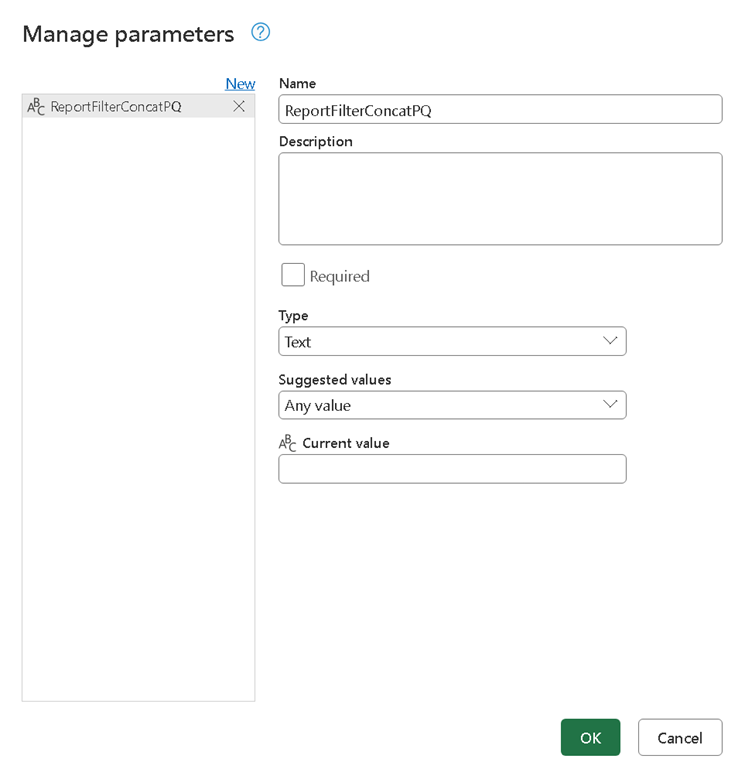The height and width of the screenshot is (769, 745).
Task: Click the ABC text-type icon in the parameter list
Action: 36,106
